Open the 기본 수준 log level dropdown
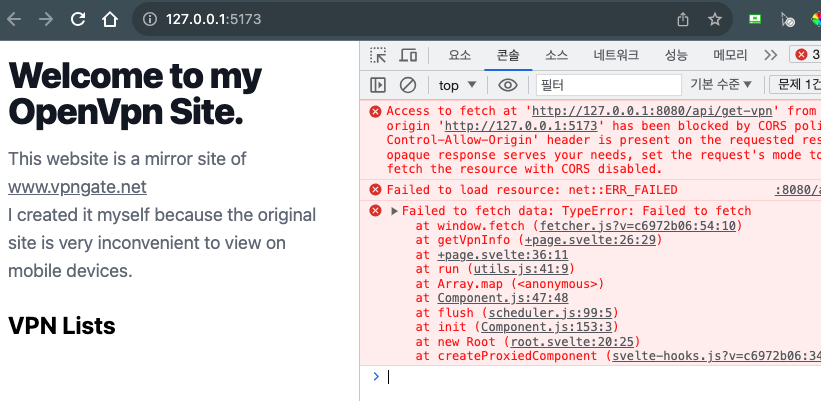 point(721,84)
